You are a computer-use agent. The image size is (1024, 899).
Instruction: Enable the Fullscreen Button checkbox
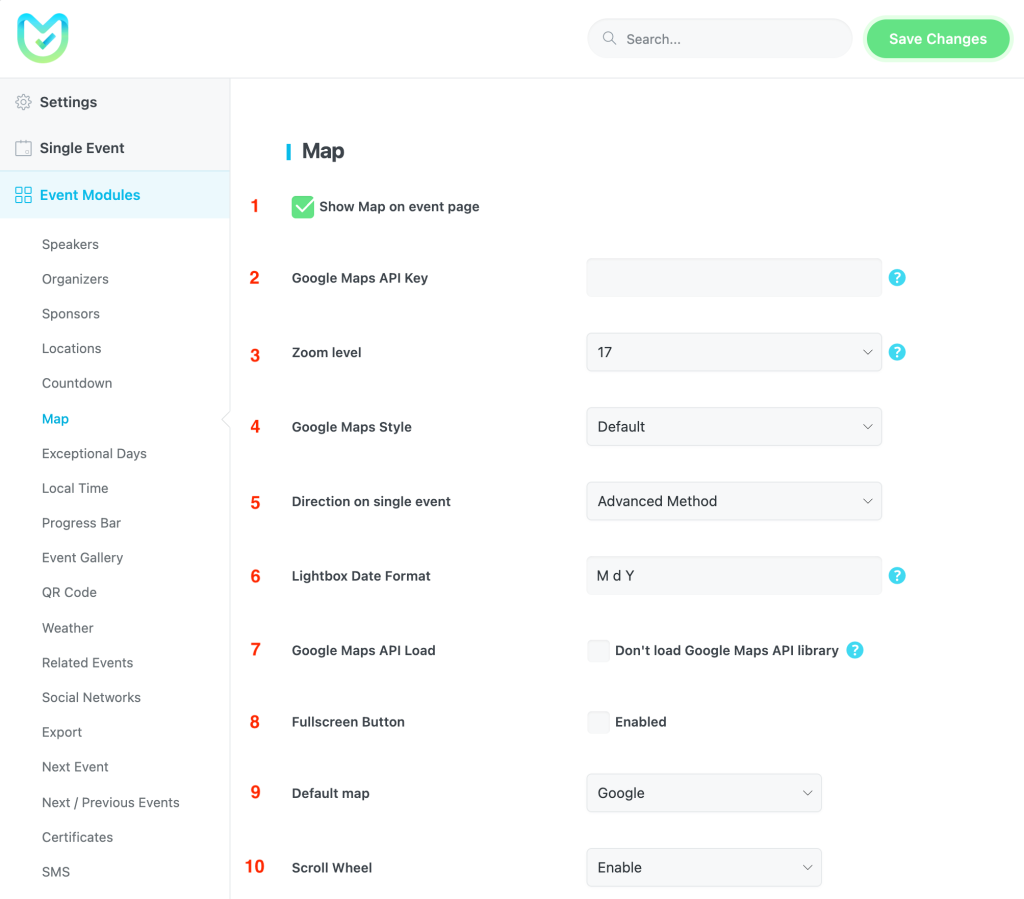pyautogui.click(x=598, y=722)
